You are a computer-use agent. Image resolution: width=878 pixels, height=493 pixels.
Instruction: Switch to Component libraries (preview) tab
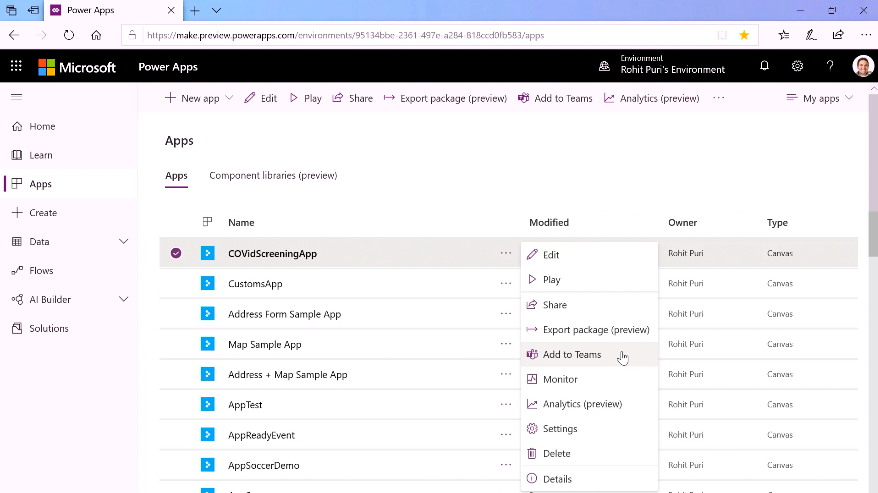point(273,176)
